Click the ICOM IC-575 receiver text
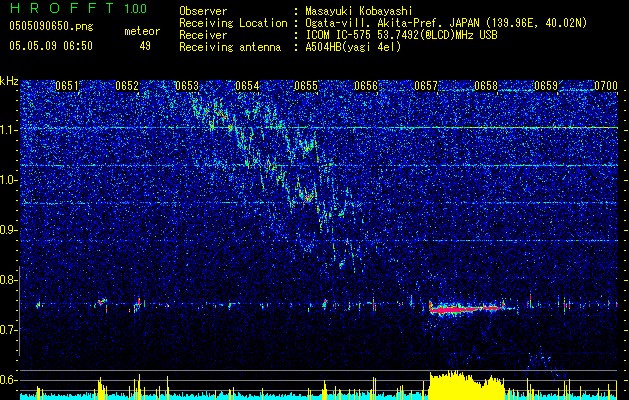This screenshot has height=400, width=629. (401, 35)
